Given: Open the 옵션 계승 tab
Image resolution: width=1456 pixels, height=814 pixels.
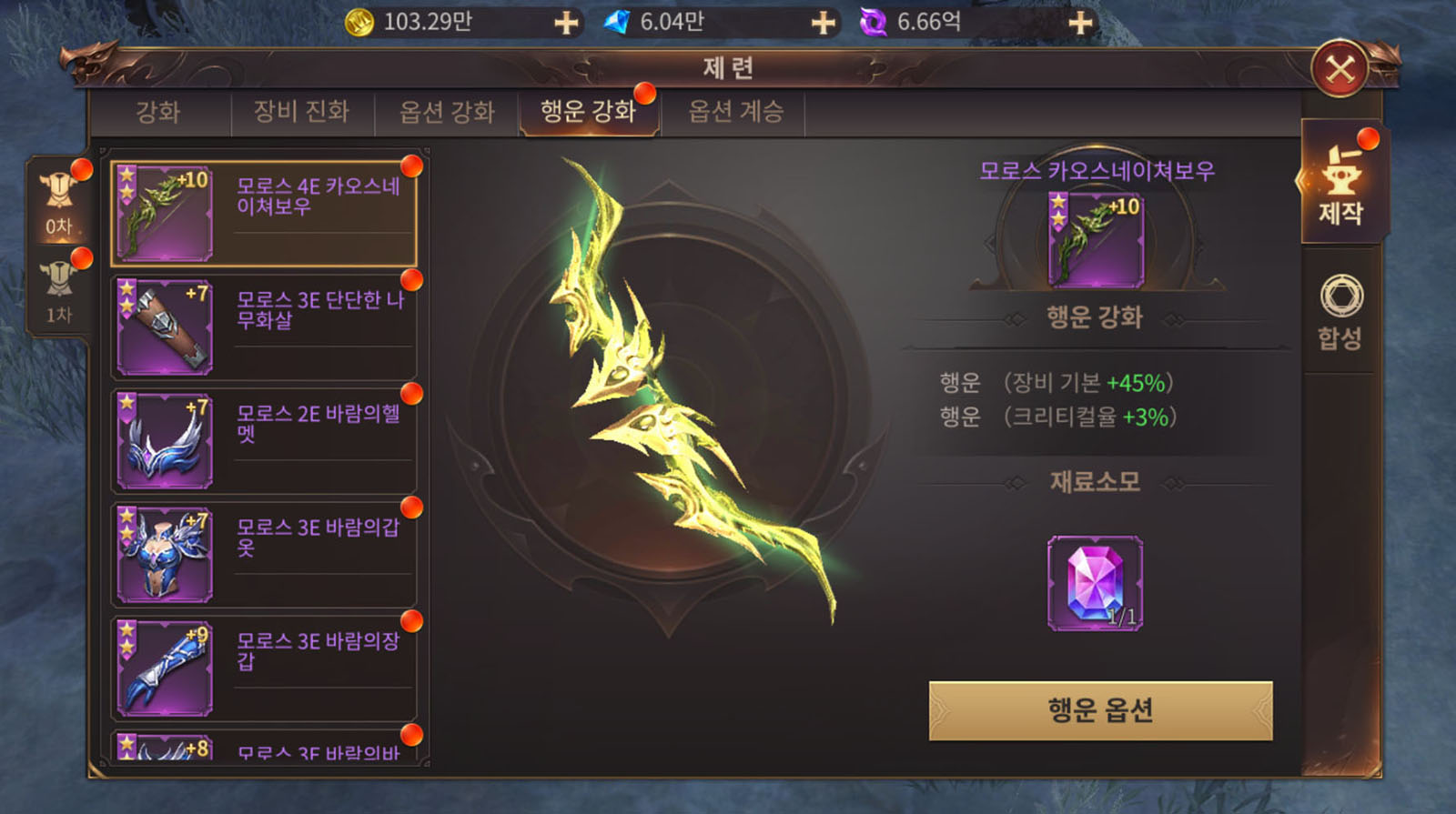Looking at the screenshot, I should (735, 112).
